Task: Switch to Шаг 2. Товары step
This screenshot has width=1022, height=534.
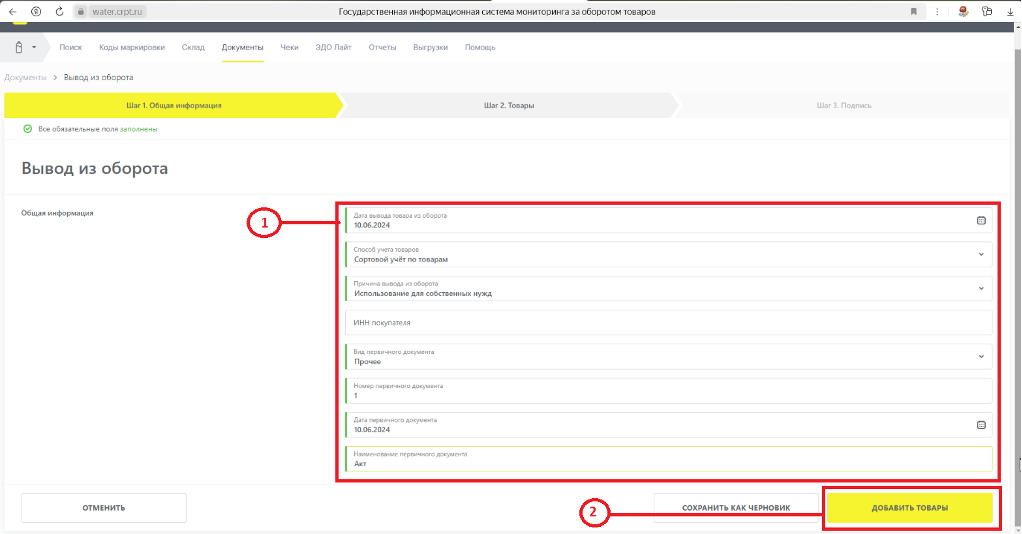Action: click(509, 105)
